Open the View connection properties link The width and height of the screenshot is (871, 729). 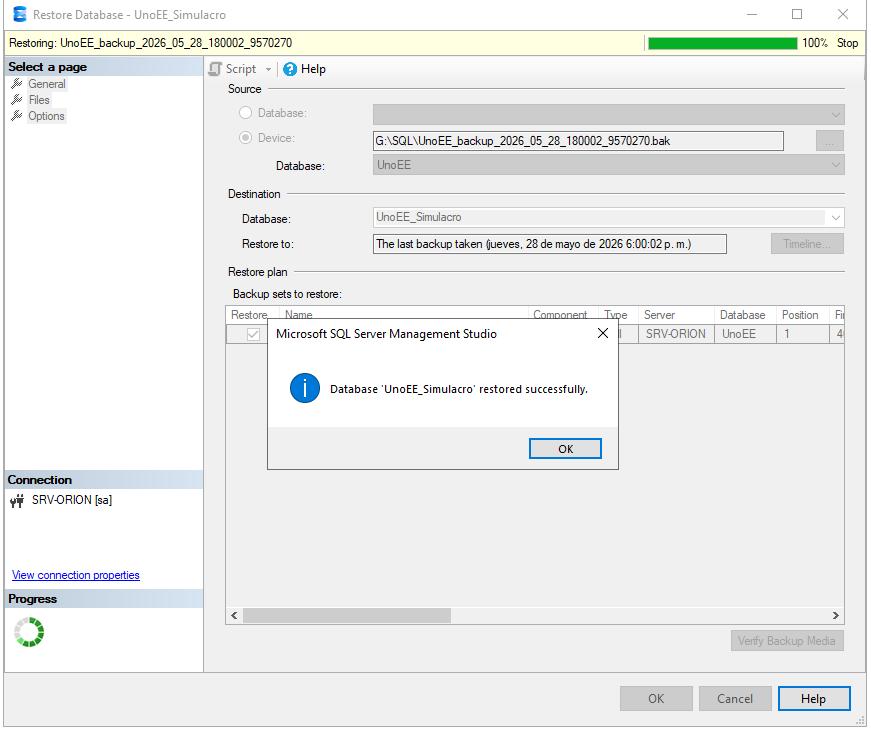click(76, 575)
